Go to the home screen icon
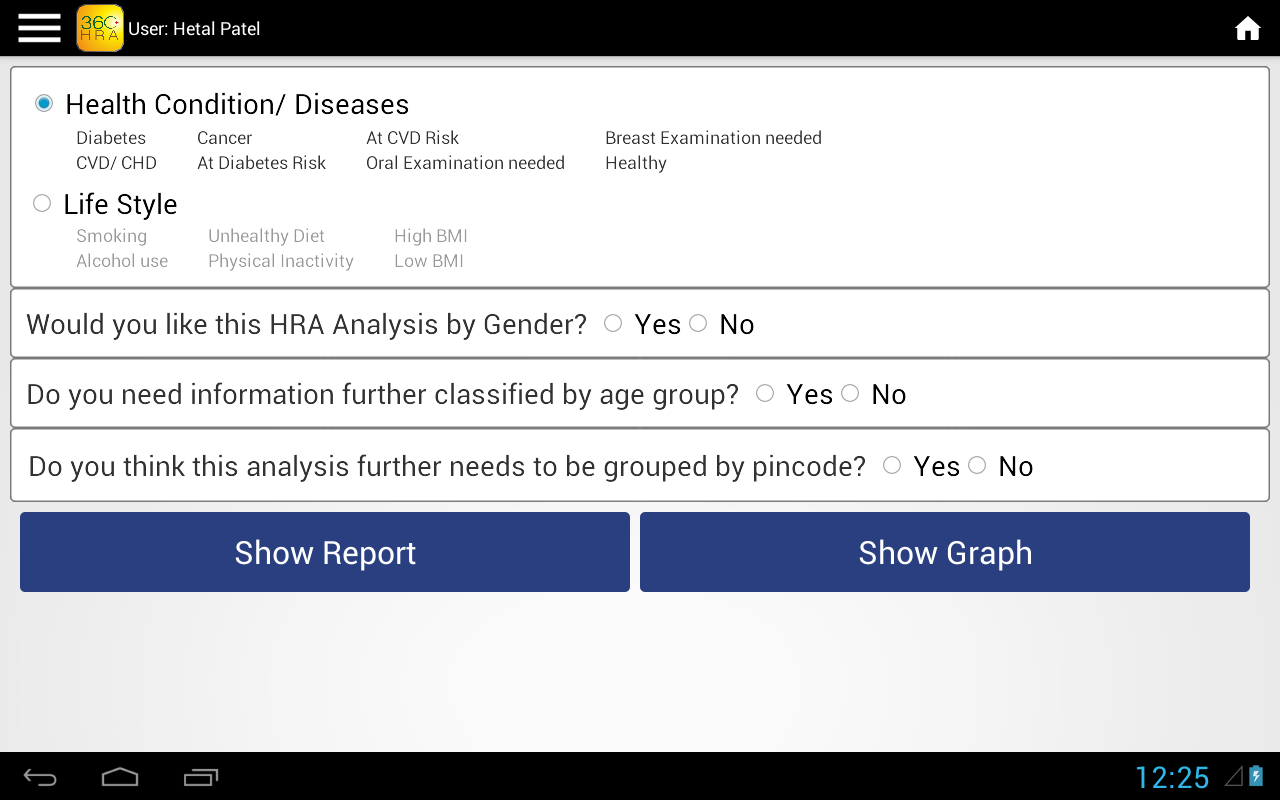This screenshot has width=1280, height=800. click(x=1247, y=29)
